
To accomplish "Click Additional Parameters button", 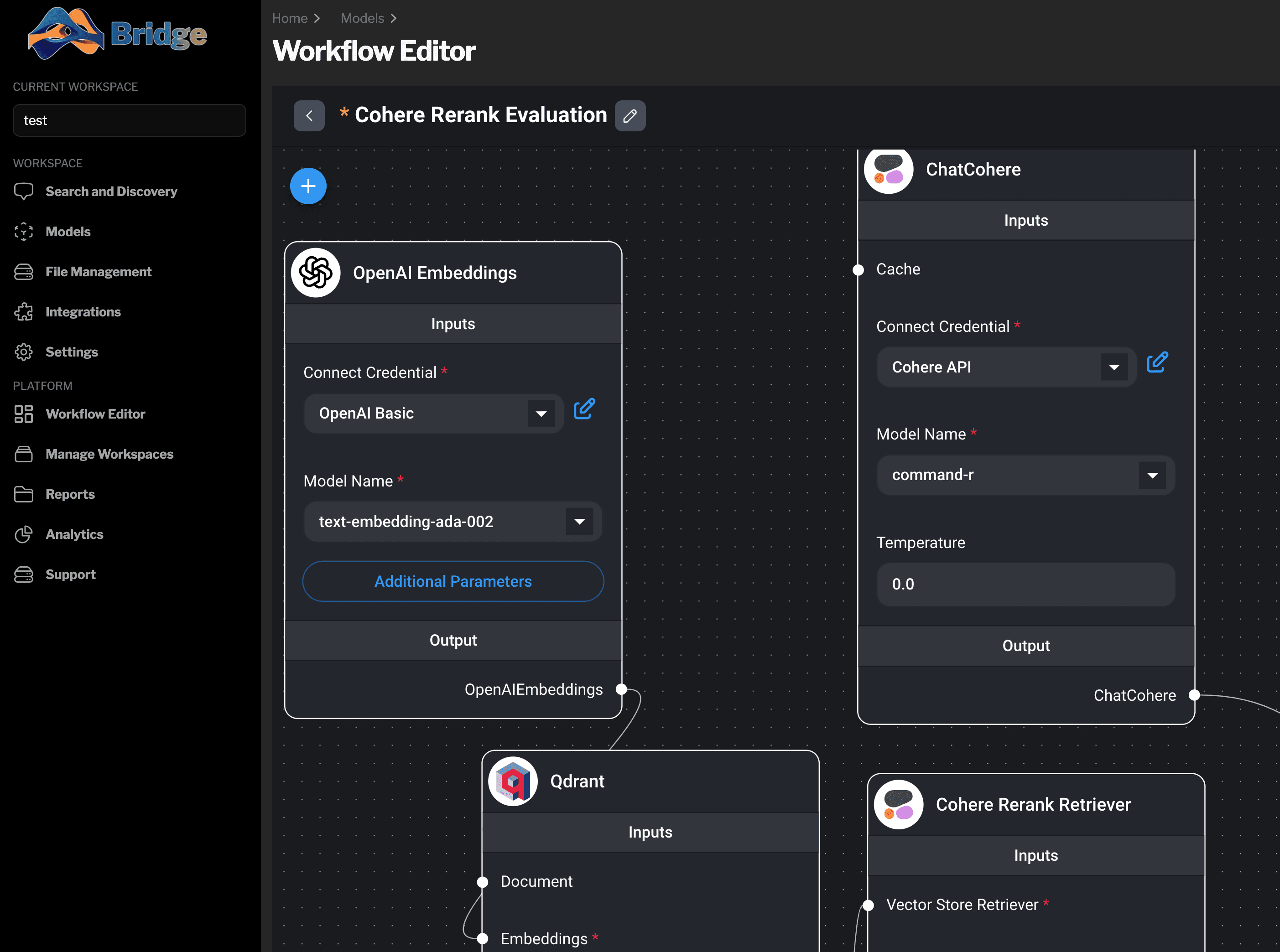I will [453, 581].
